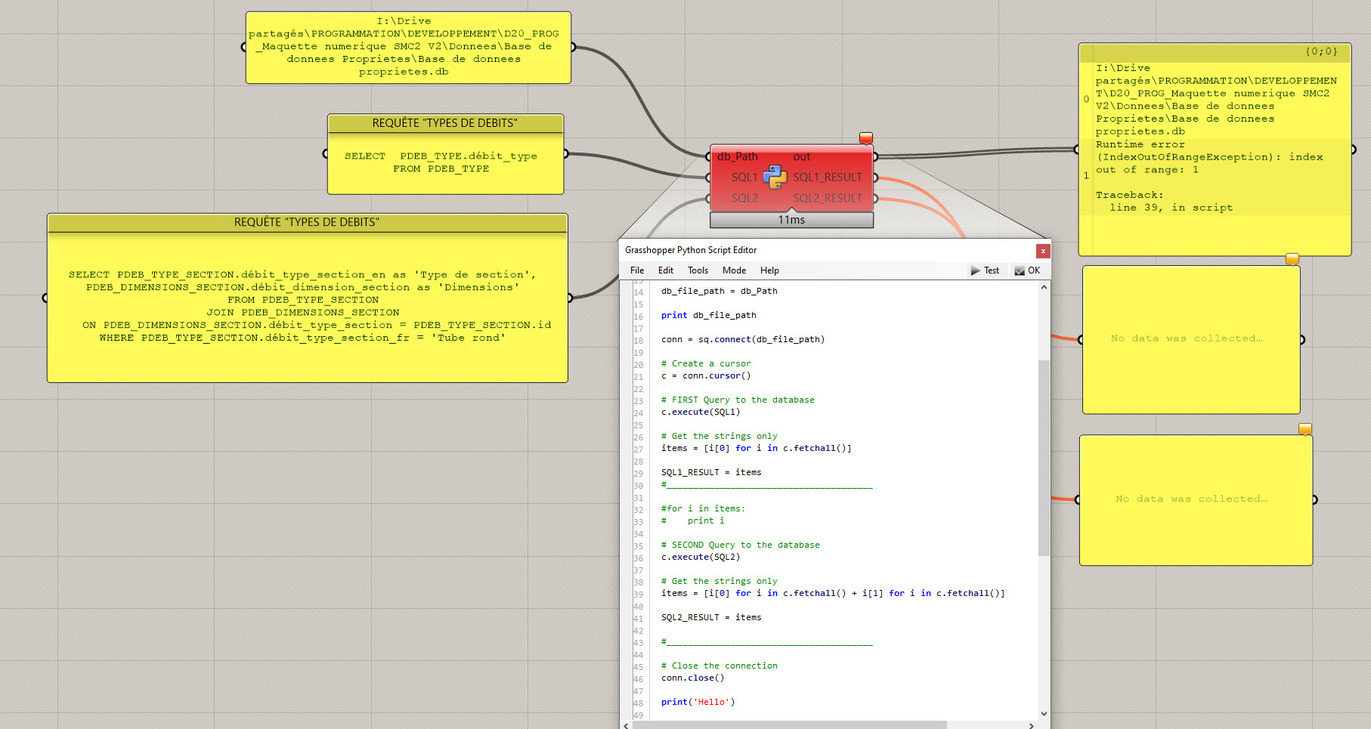Place cursor on 'c.execute(SQL2)' line
The image size is (1371, 729).
pyautogui.click(x=700, y=557)
